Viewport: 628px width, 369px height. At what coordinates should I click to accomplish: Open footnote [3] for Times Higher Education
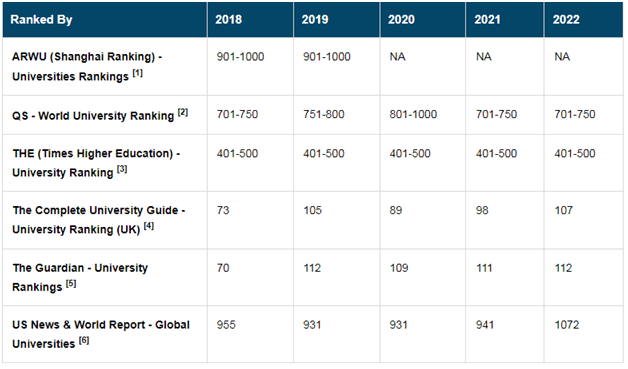[x=122, y=169]
